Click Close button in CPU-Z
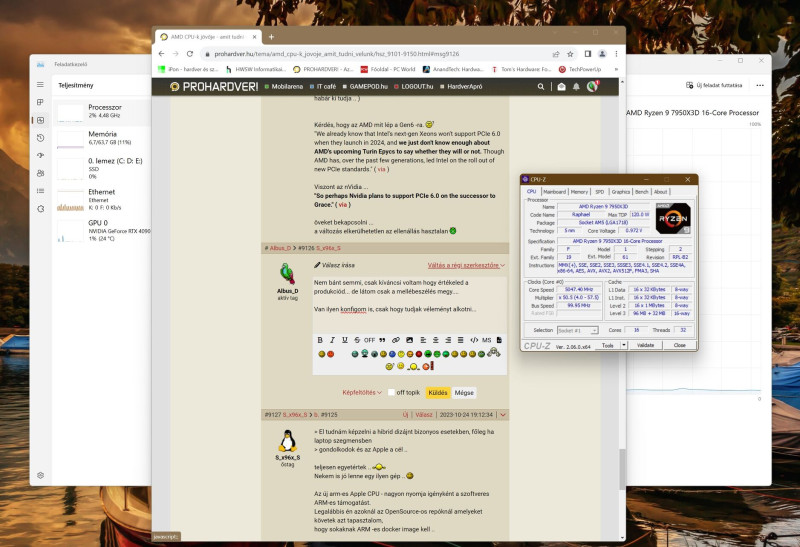800x547 pixels. (x=680, y=345)
